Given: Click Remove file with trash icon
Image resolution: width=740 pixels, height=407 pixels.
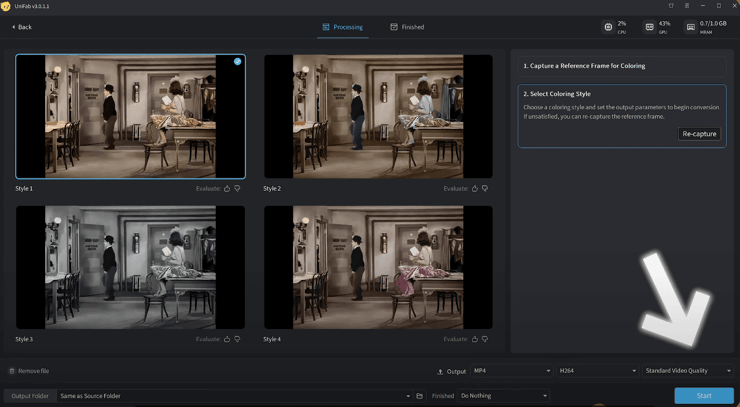Looking at the screenshot, I should point(29,371).
